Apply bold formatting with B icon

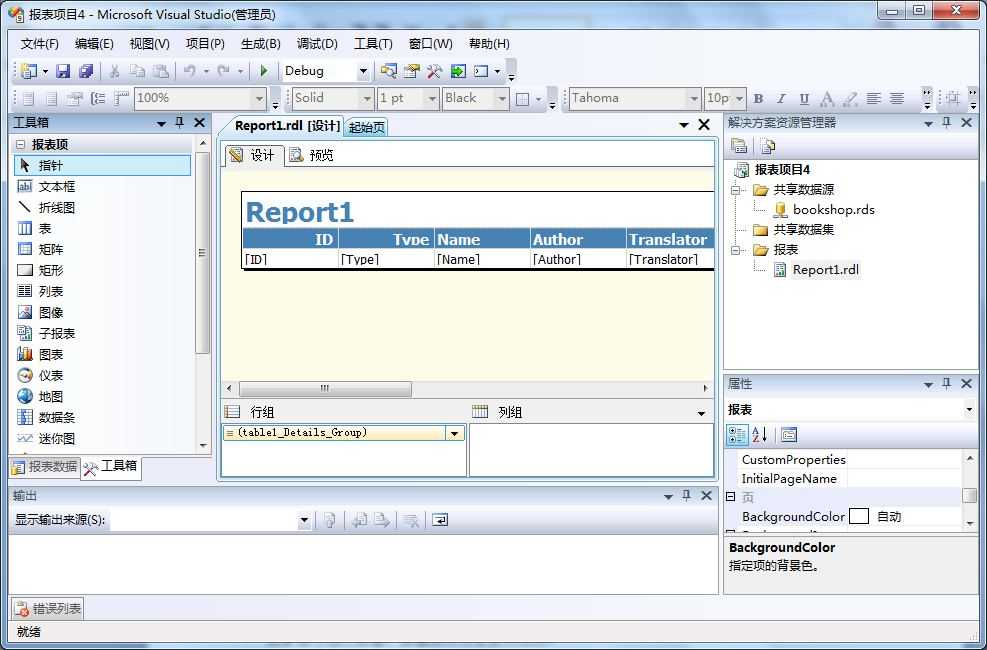pyautogui.click(x=759, y=98)
